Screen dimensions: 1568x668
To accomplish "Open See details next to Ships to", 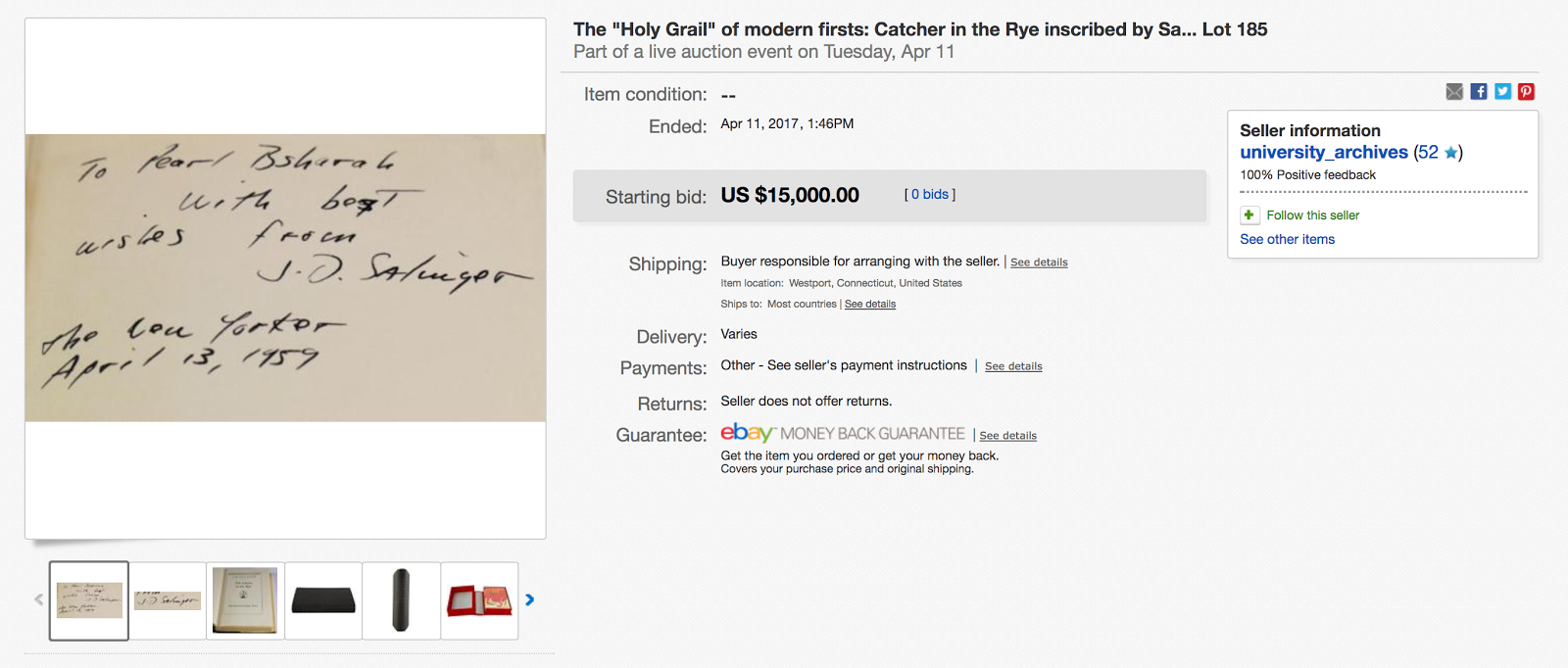I will (870, 305).
